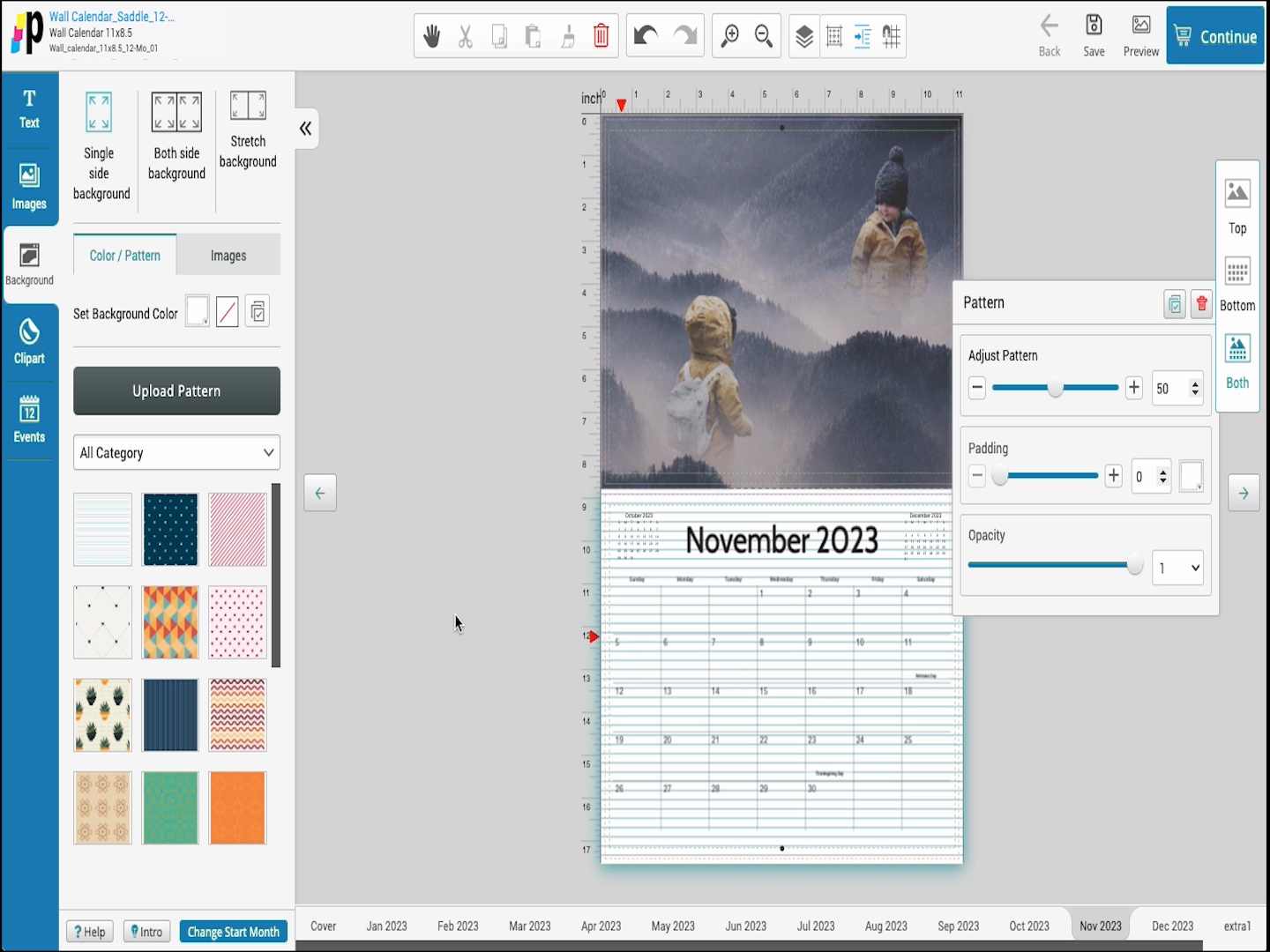Select the navy polka dot pattern
1270x952 pixels.
coord(170,530)
